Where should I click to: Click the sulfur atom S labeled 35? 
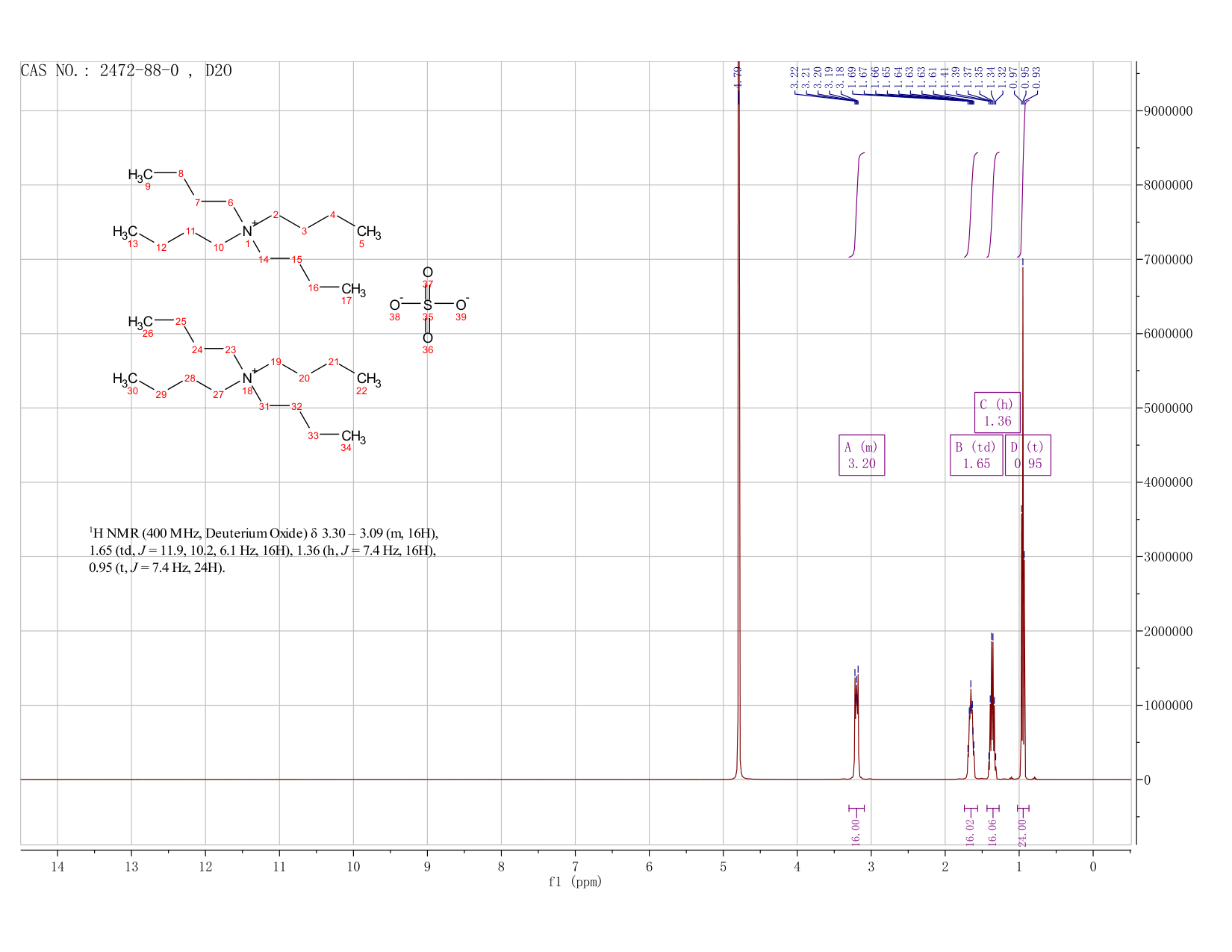tap(428, 305)
